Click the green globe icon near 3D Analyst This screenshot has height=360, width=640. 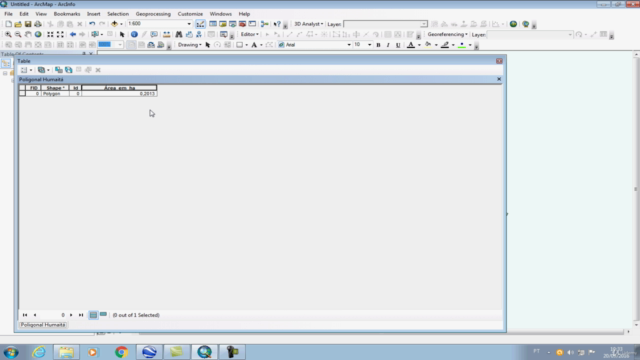click(513, 24)
